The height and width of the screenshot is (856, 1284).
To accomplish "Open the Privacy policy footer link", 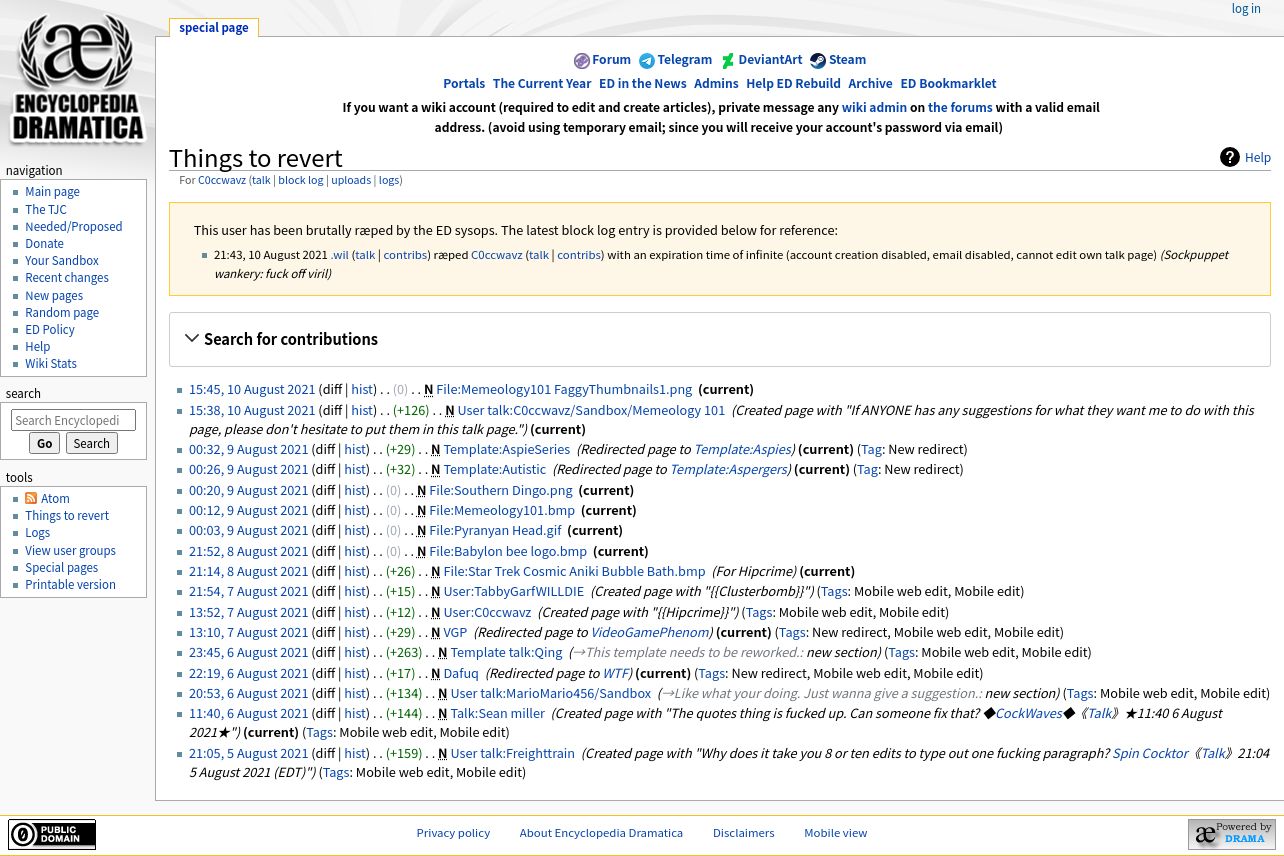I will [453, 832].
